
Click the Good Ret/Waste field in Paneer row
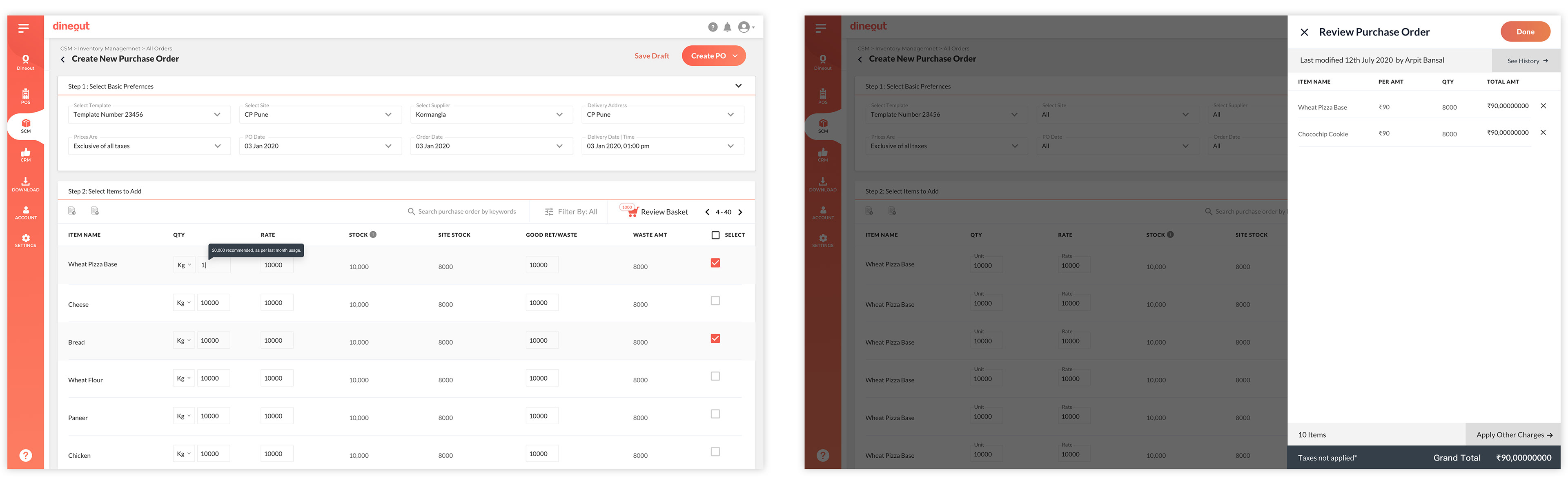542,415
